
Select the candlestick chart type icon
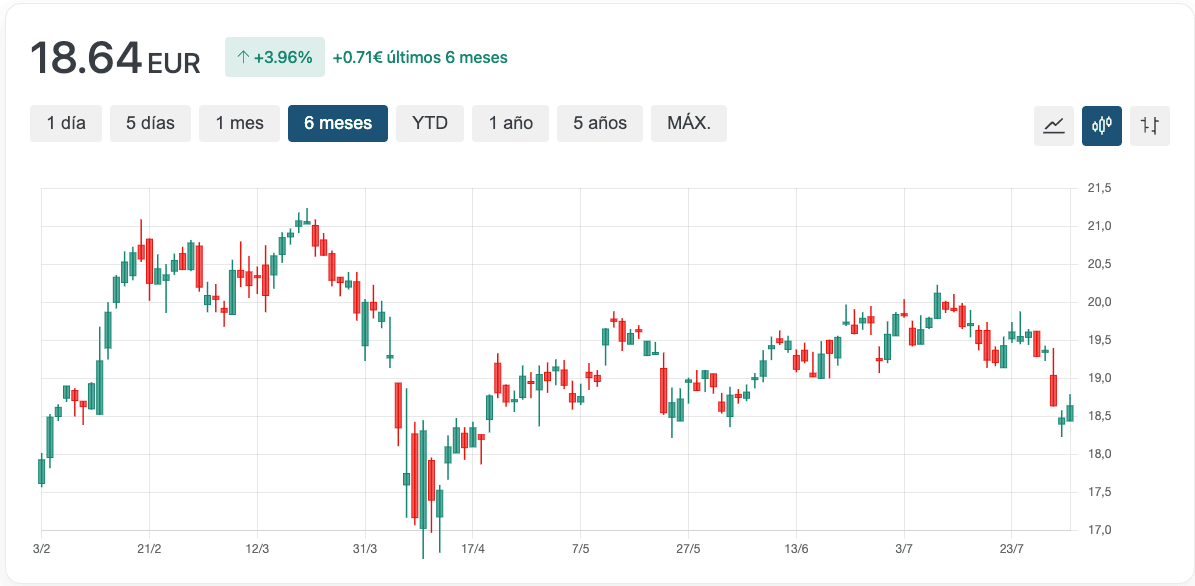tap(1101, 126)
